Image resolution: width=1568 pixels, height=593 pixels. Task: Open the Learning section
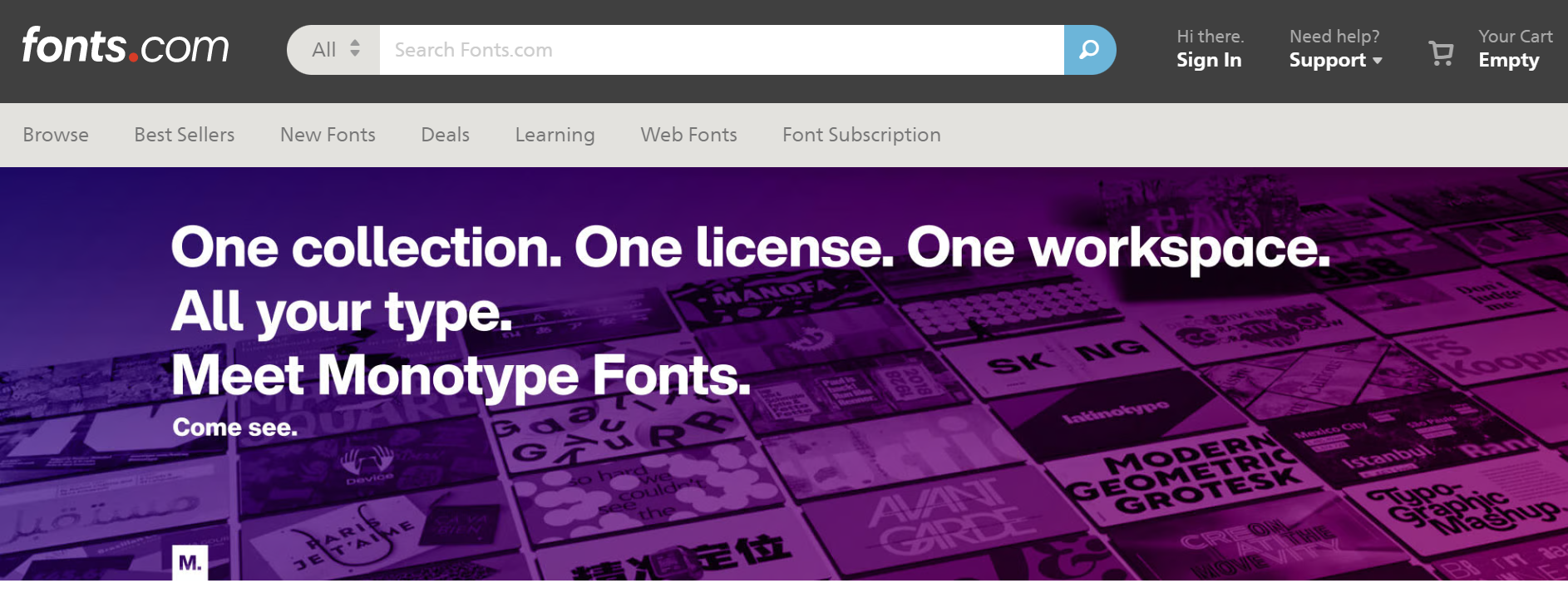(555, 135)
